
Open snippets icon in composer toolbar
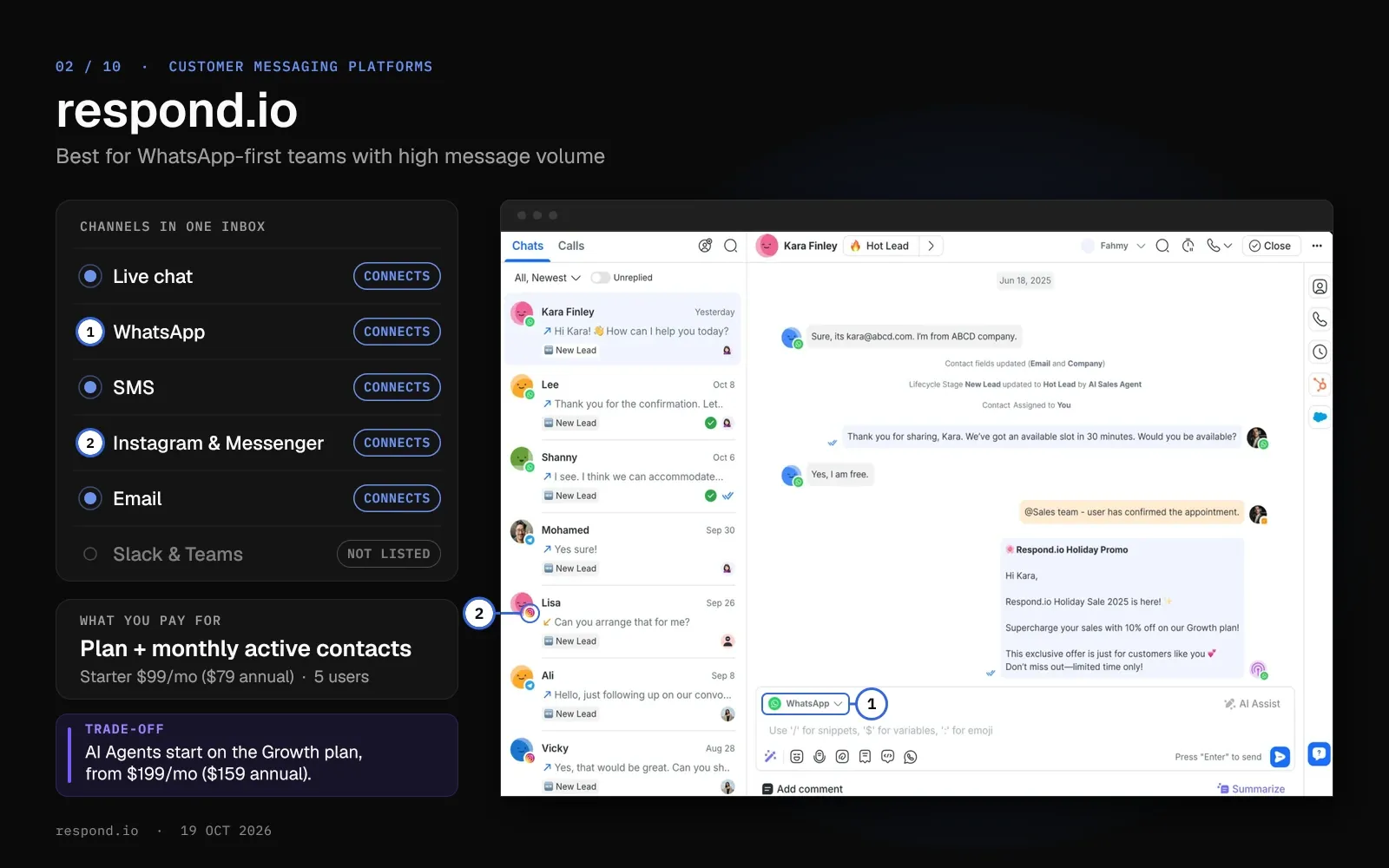point(865,757)
